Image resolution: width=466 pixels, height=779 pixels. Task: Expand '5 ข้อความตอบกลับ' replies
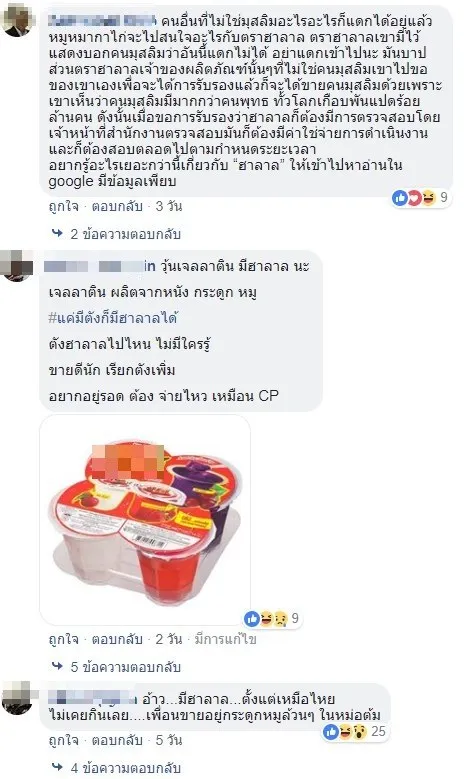[125, 667]
